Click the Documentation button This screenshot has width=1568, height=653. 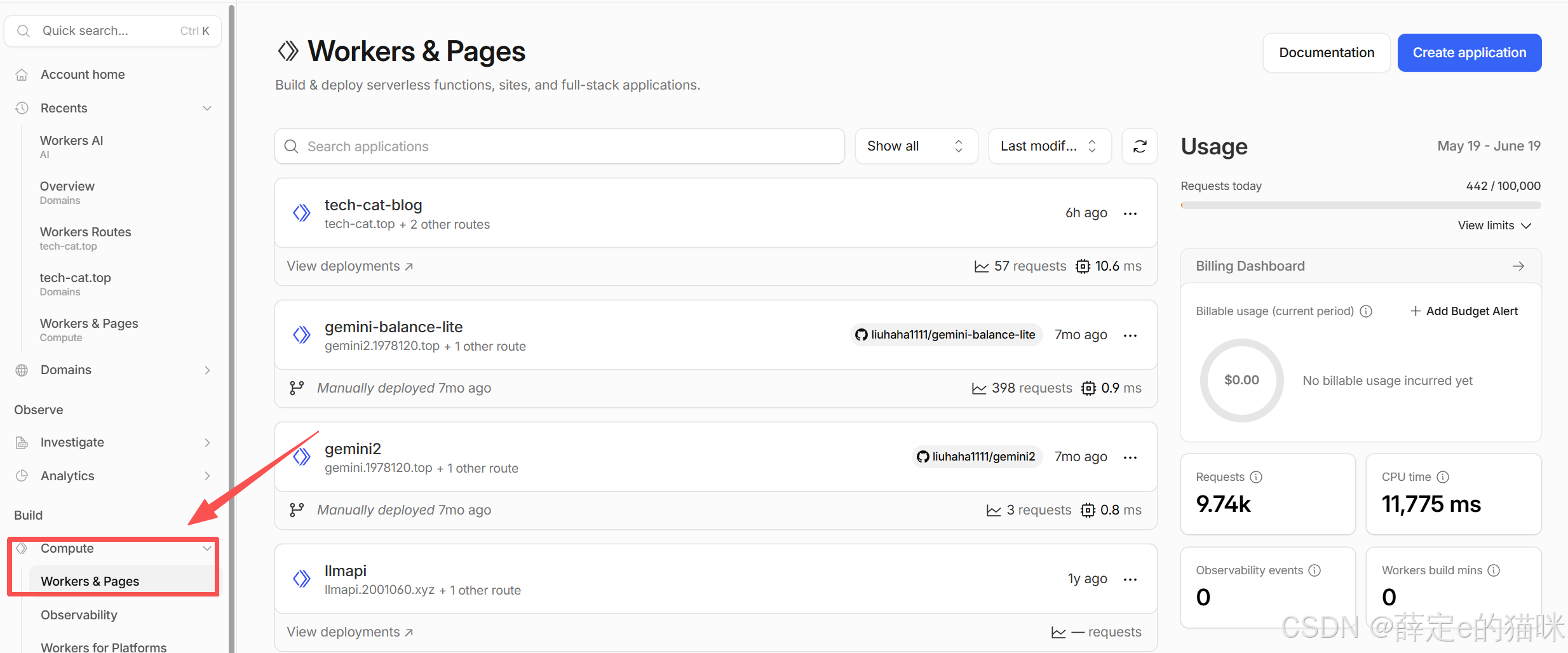pyautogui.click(x=1327, y=53)
